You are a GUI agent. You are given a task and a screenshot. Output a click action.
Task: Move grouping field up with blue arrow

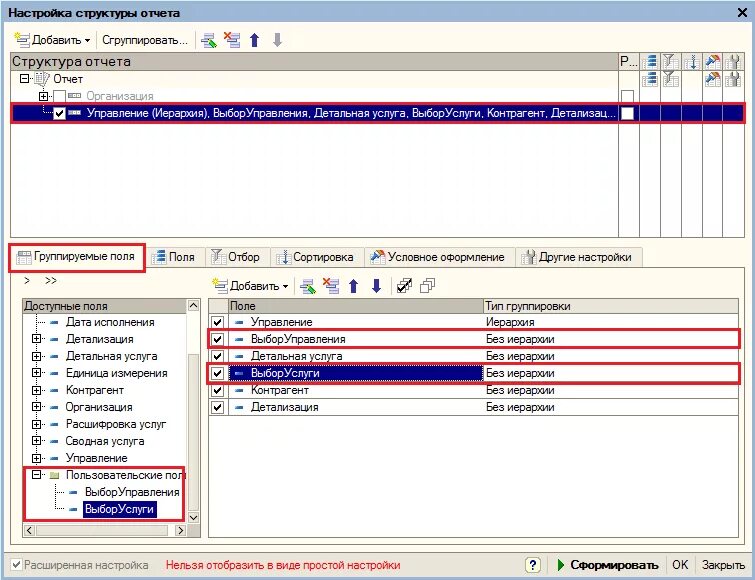pyautogui.click(x=353, y=286)
